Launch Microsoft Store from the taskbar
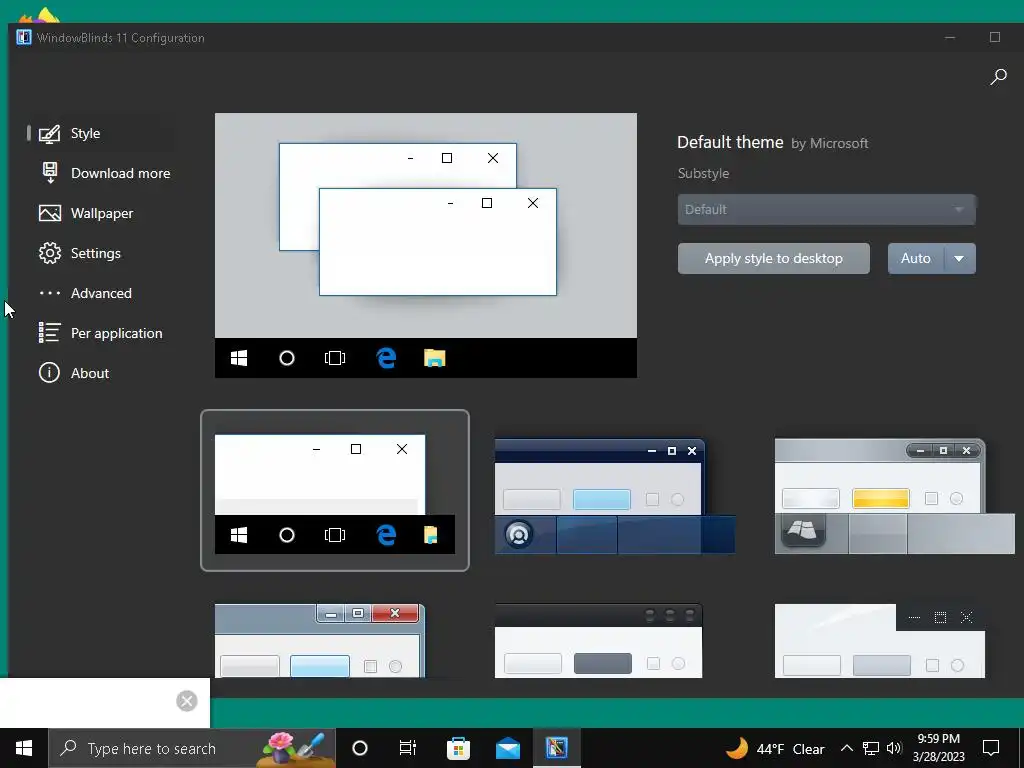The height and width of the screenshot is (768, 1024). (458, 748)
